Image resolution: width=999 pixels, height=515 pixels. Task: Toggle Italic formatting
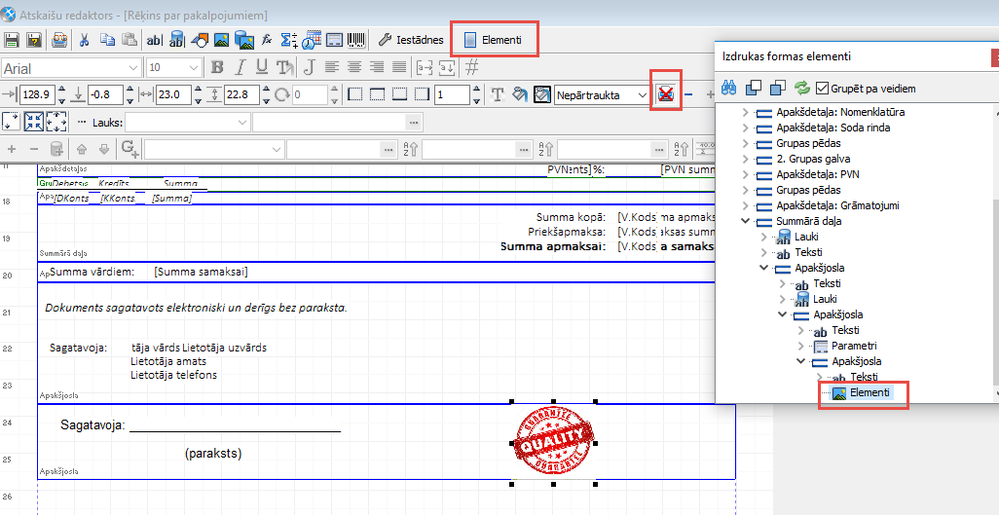(x=240, y=66)
